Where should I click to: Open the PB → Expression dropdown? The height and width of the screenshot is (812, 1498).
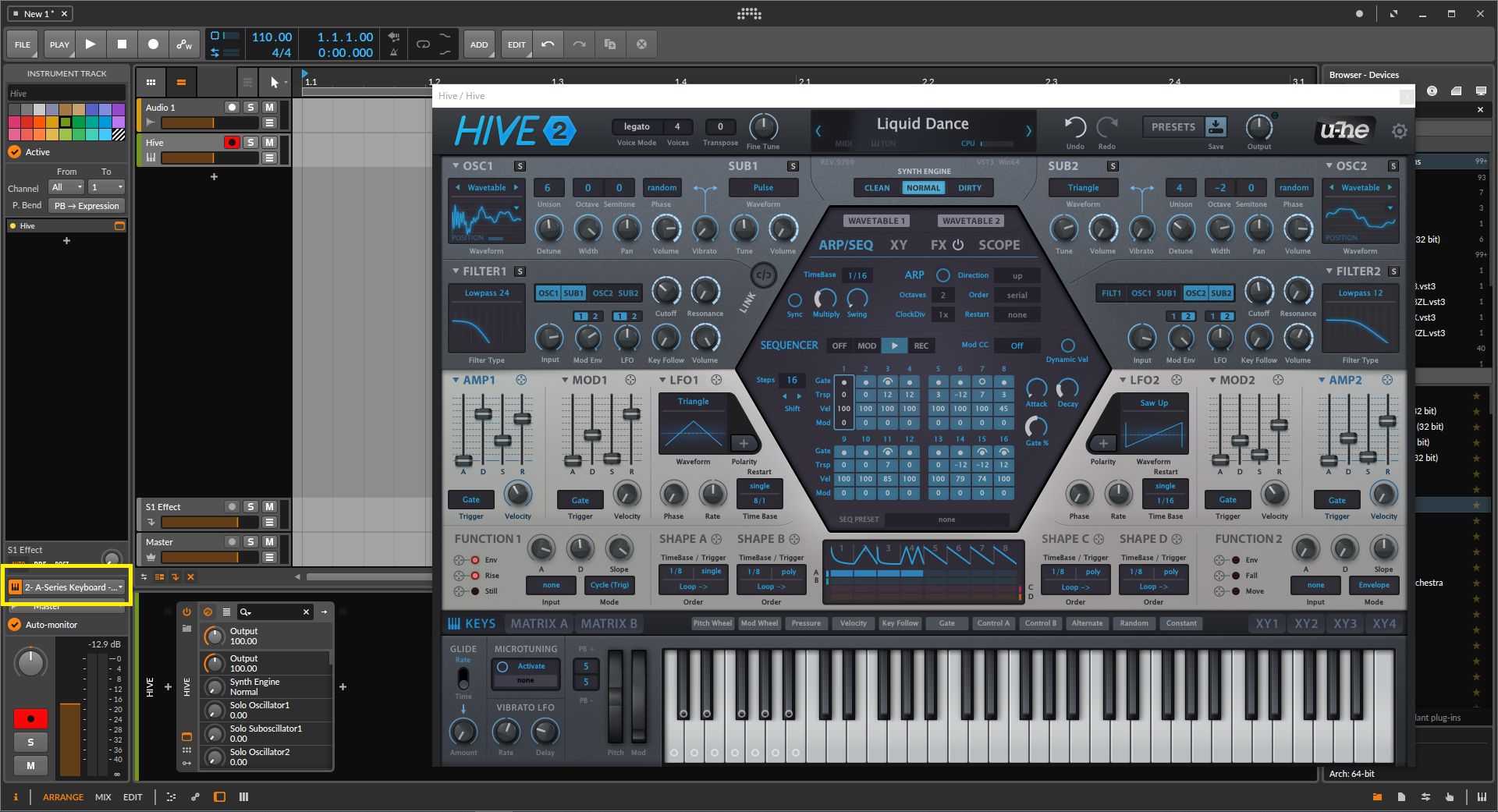tap(87, 206)
